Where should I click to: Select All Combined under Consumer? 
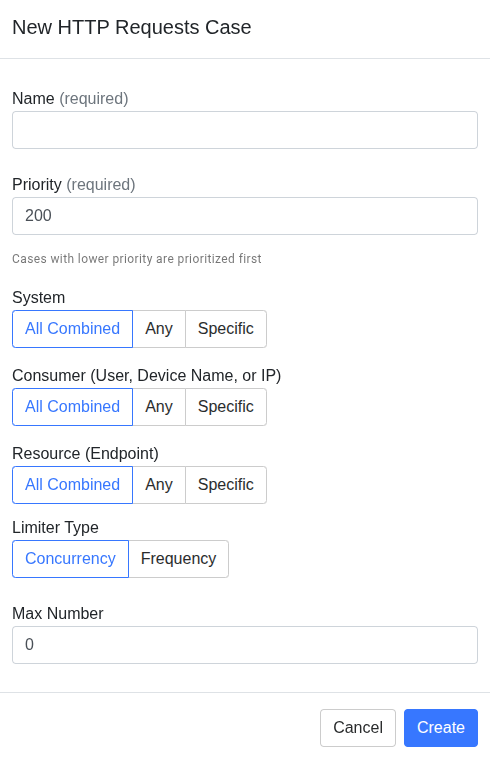[73, 407]
